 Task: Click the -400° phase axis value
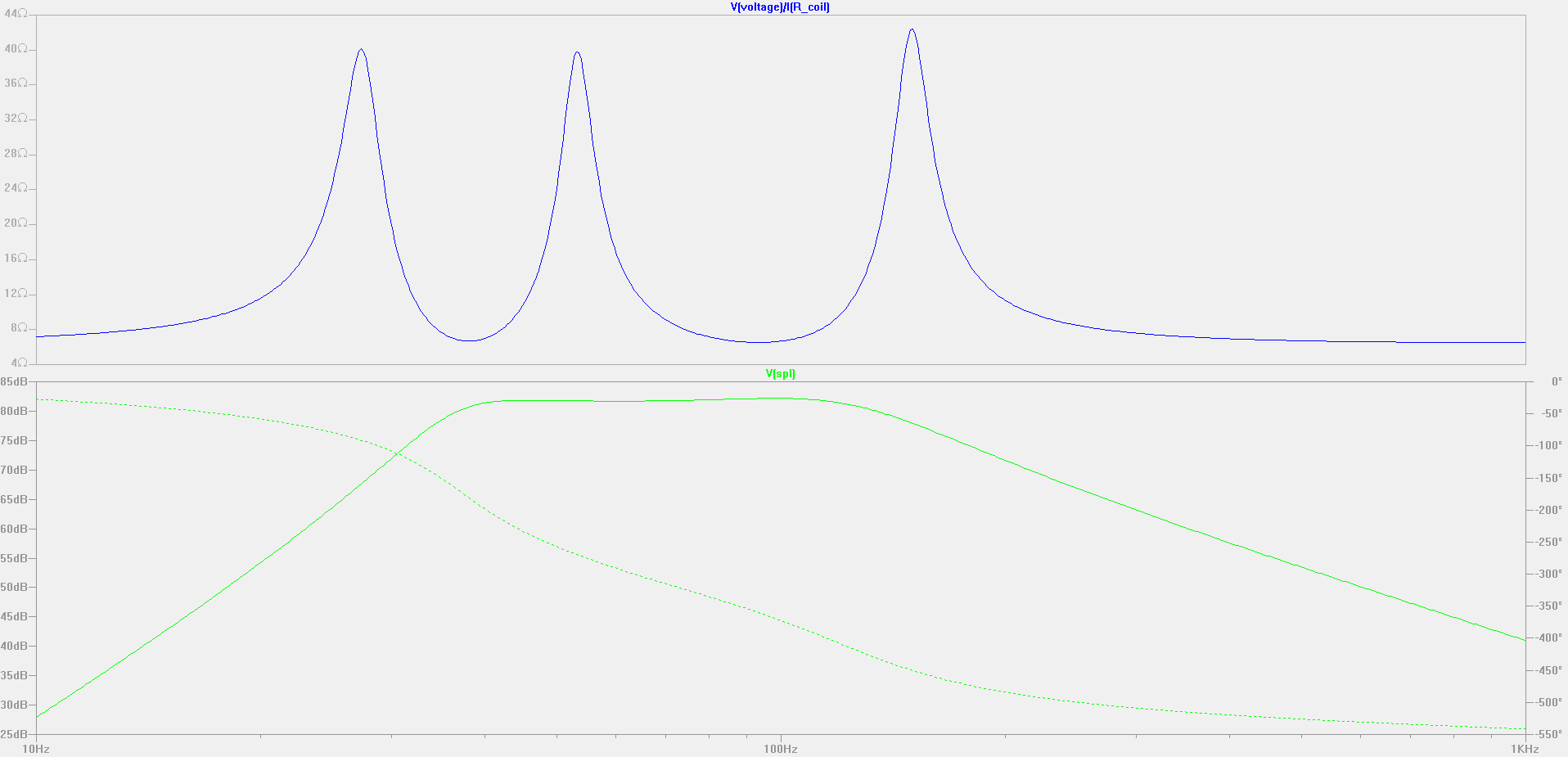(1549, 638)
